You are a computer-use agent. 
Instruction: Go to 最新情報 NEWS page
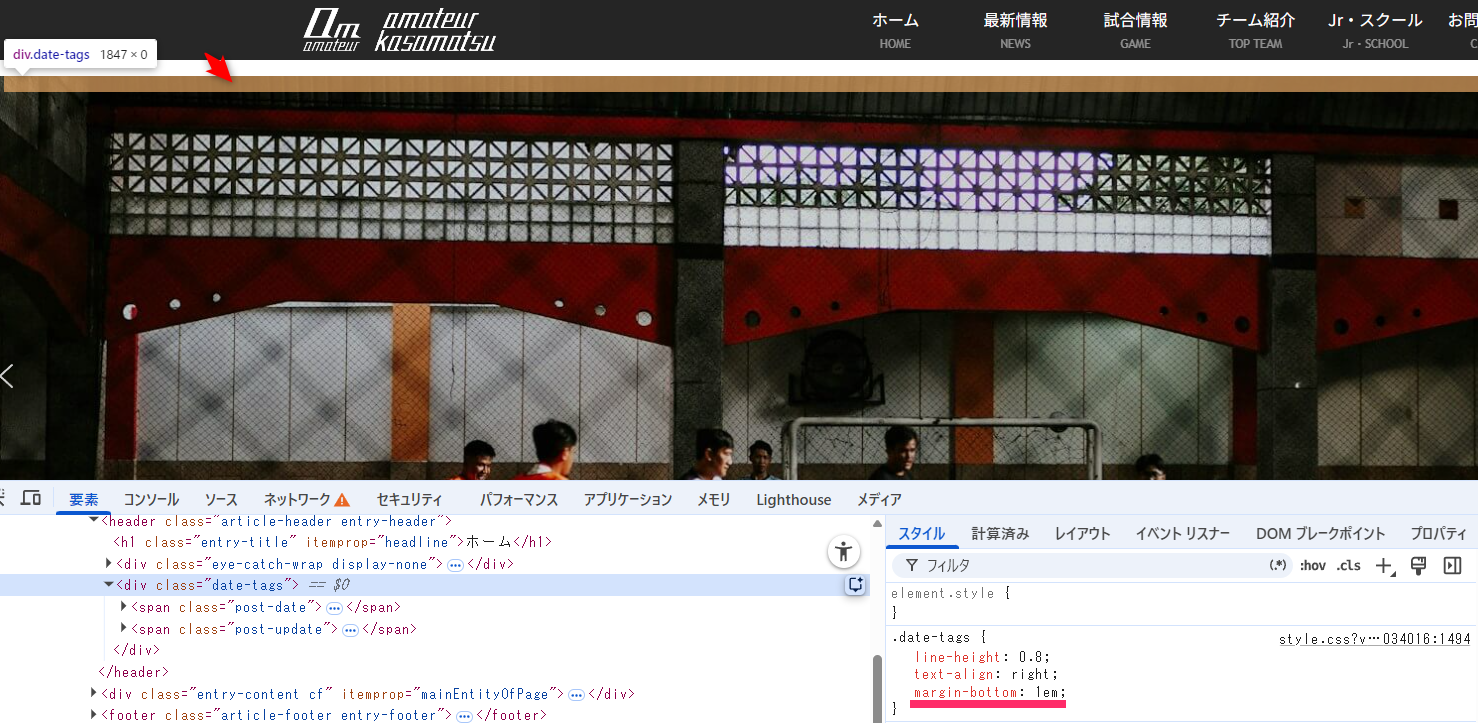click(x=1015, y=30)
